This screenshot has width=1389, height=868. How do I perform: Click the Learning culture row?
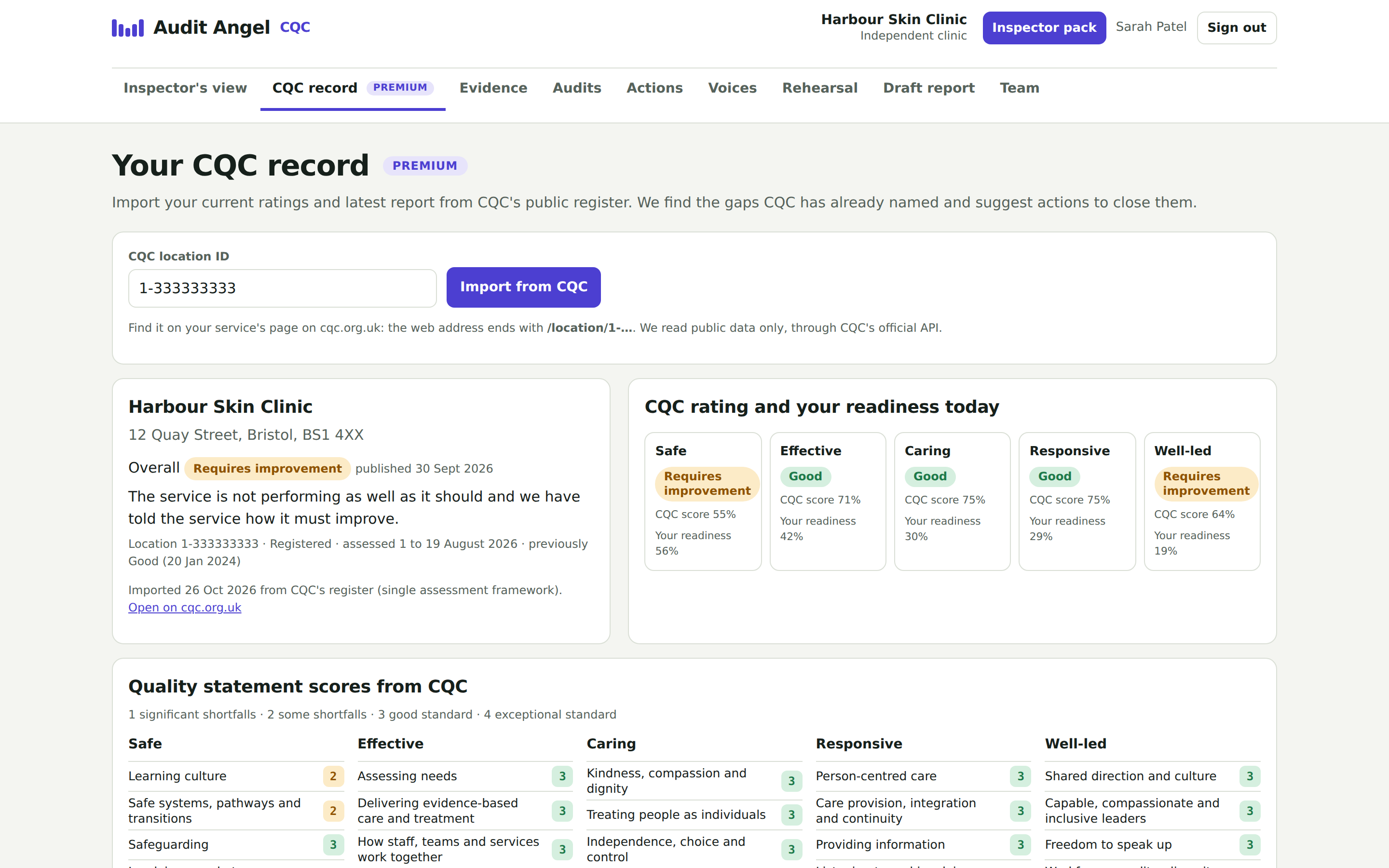(x=236, y=776)
